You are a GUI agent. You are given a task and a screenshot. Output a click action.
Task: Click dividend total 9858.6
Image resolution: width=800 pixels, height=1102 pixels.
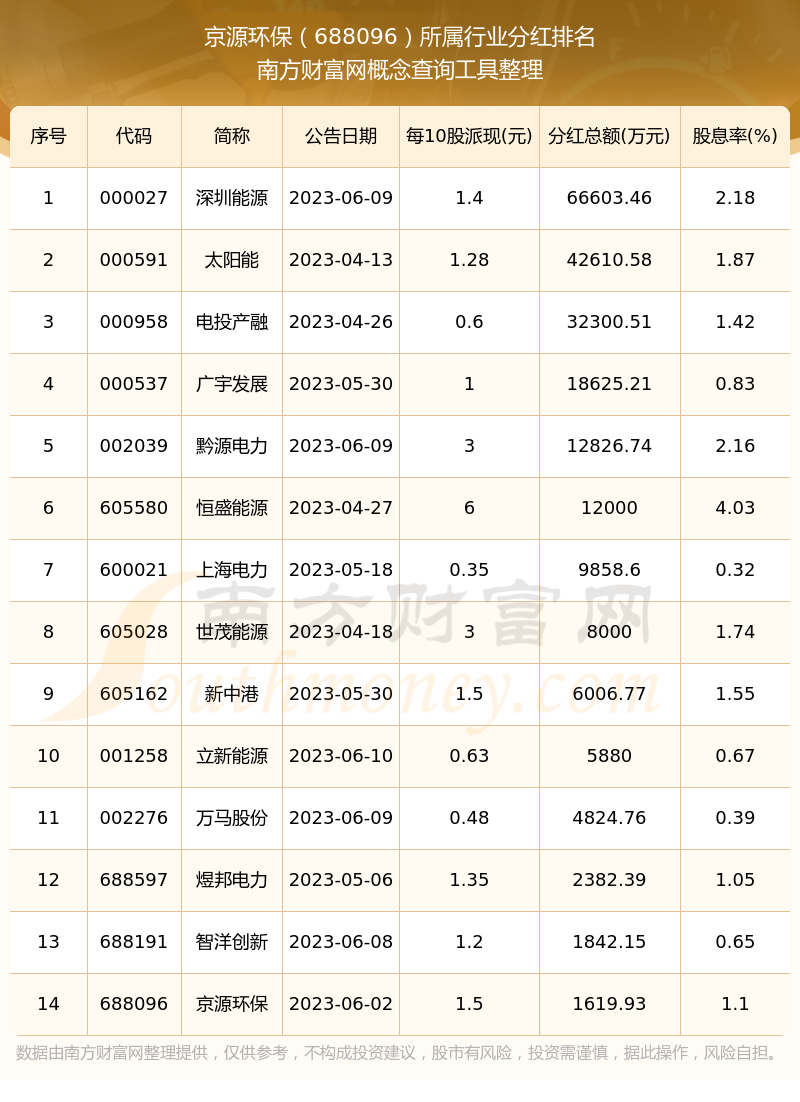tap(609, 570)
